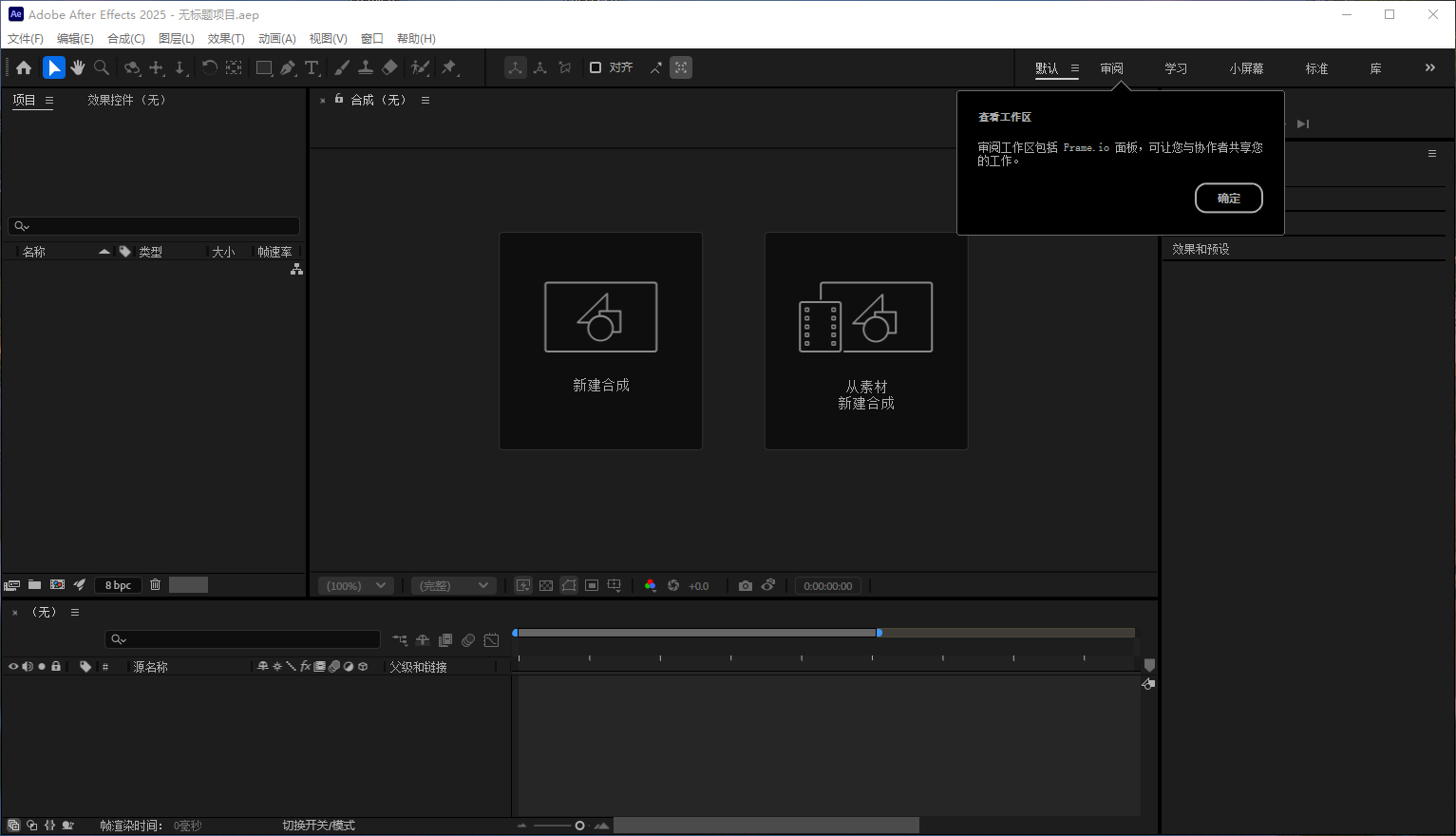This screenshot has width=1456, height=836.
Task: Toggle transparency grid in viewer
Action: [546, 586]
